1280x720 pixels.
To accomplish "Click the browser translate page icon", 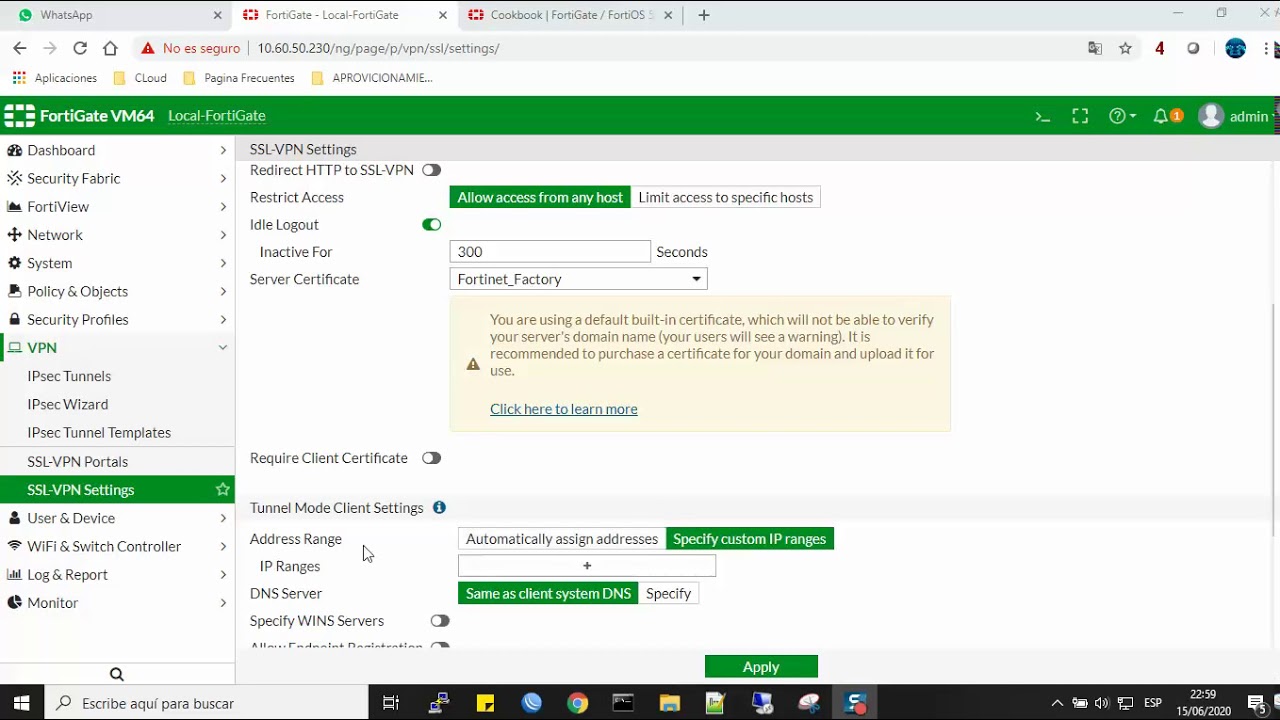I will point(1095,48).
